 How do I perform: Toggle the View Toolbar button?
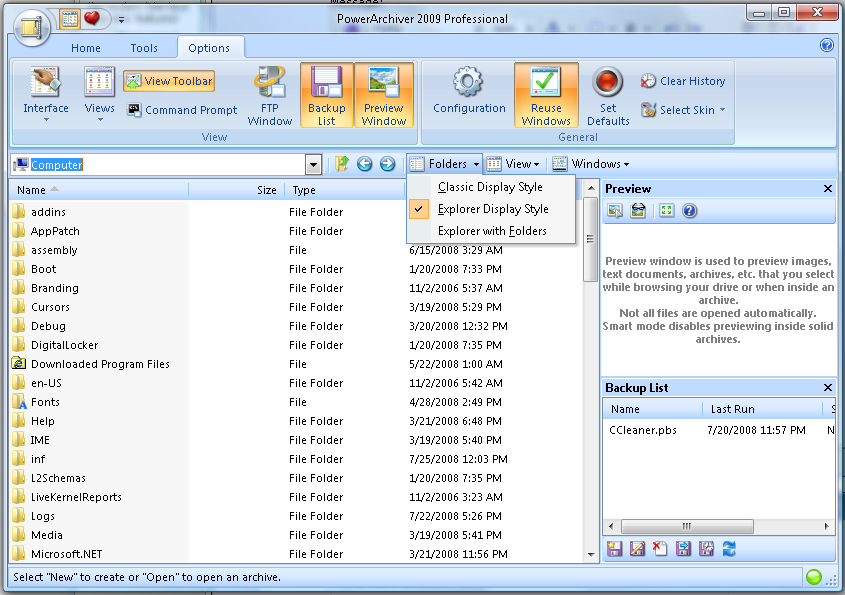click(x=169, y=81)
